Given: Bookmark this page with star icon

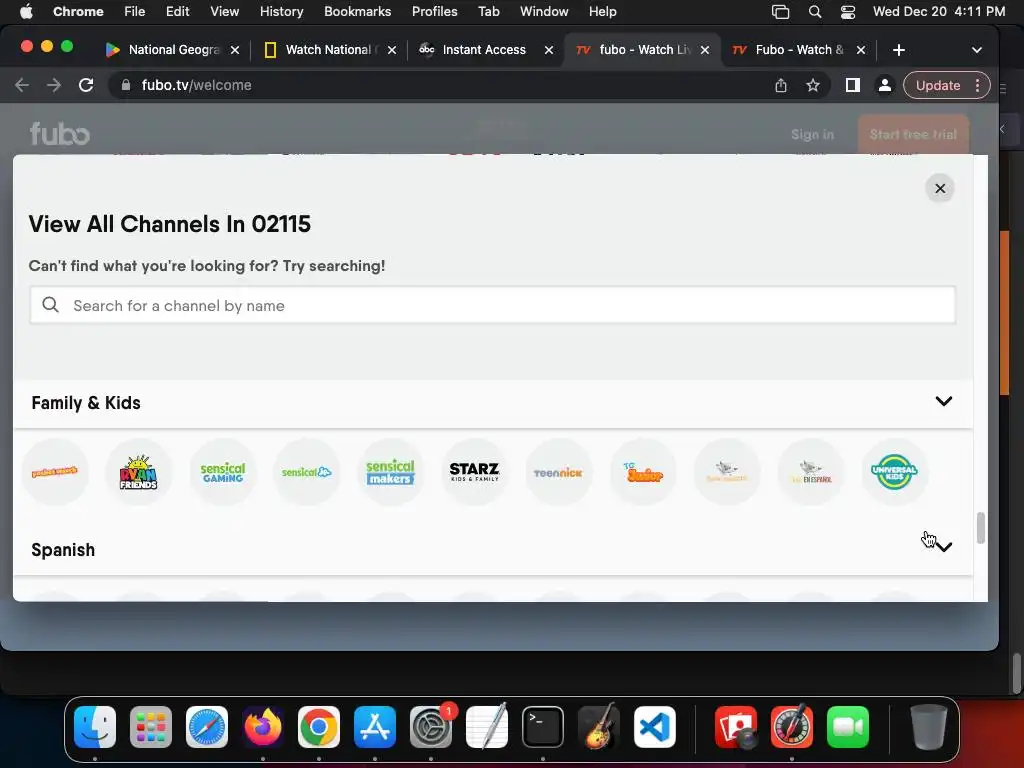Looking at the screenshot, I should point(812,85).
